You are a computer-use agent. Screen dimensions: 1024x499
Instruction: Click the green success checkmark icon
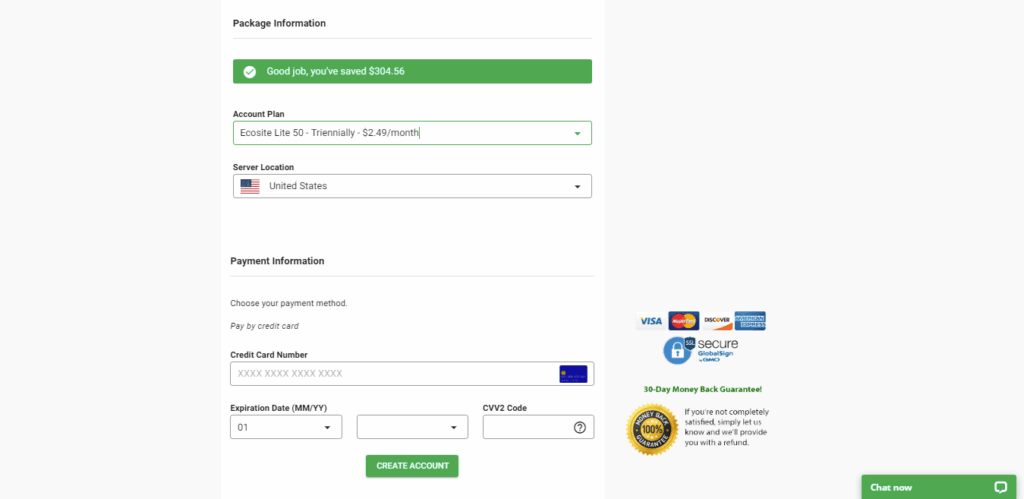pyautogui.click(x=250, y=72)
